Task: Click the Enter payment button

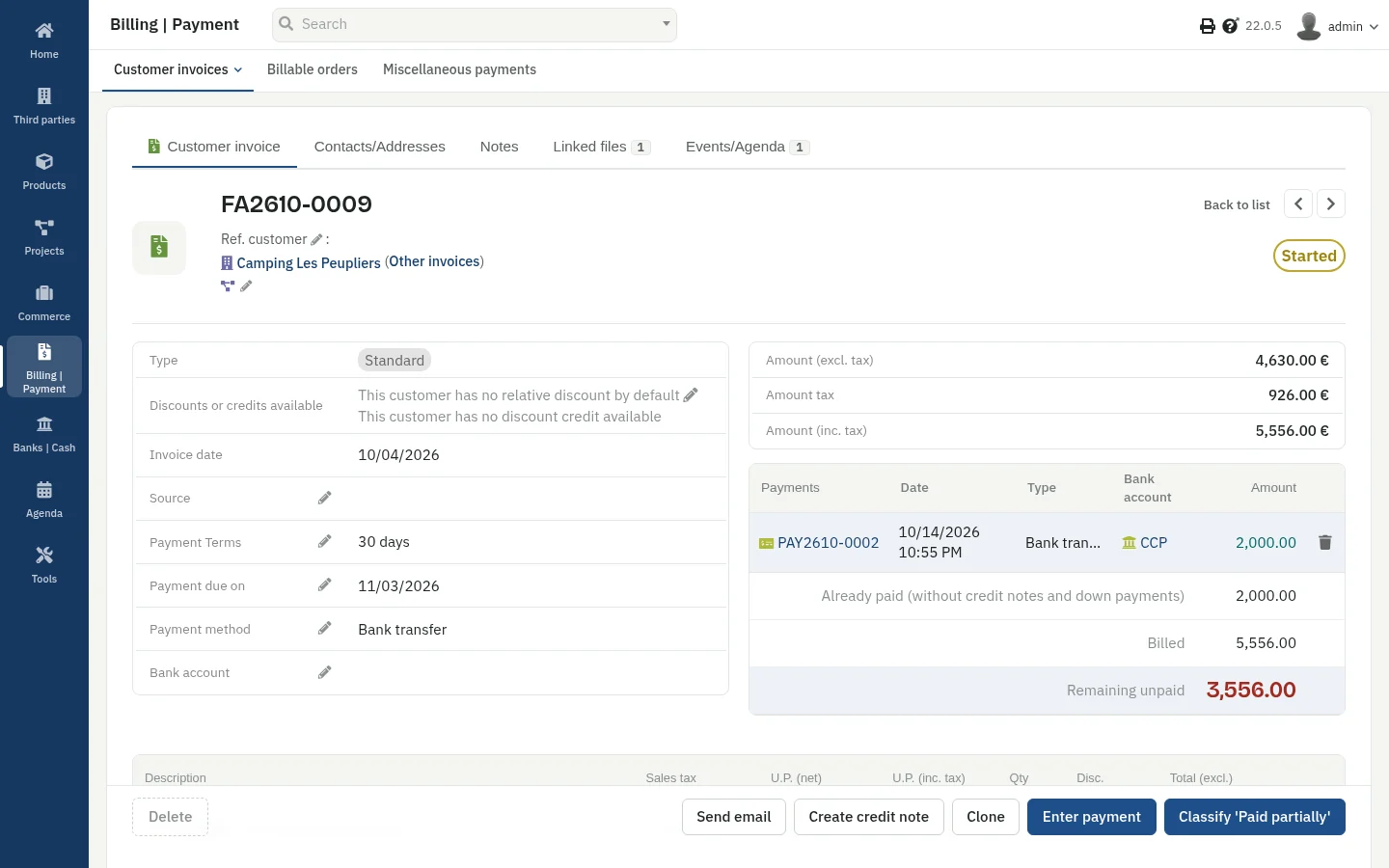Action: tap(1092, 817)
